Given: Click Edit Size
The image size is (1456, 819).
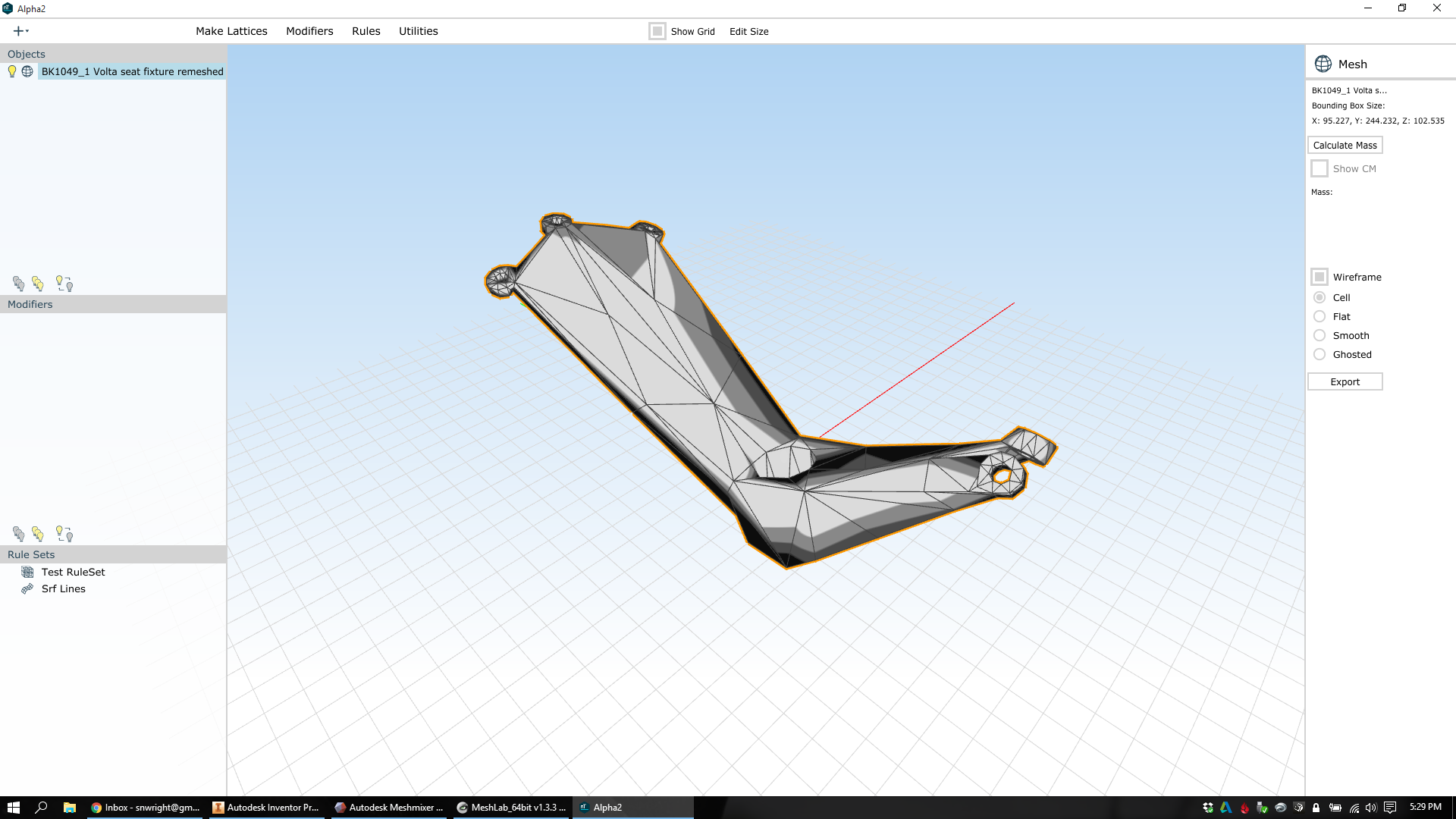Looking at the screenshot, I should (749, 31).
